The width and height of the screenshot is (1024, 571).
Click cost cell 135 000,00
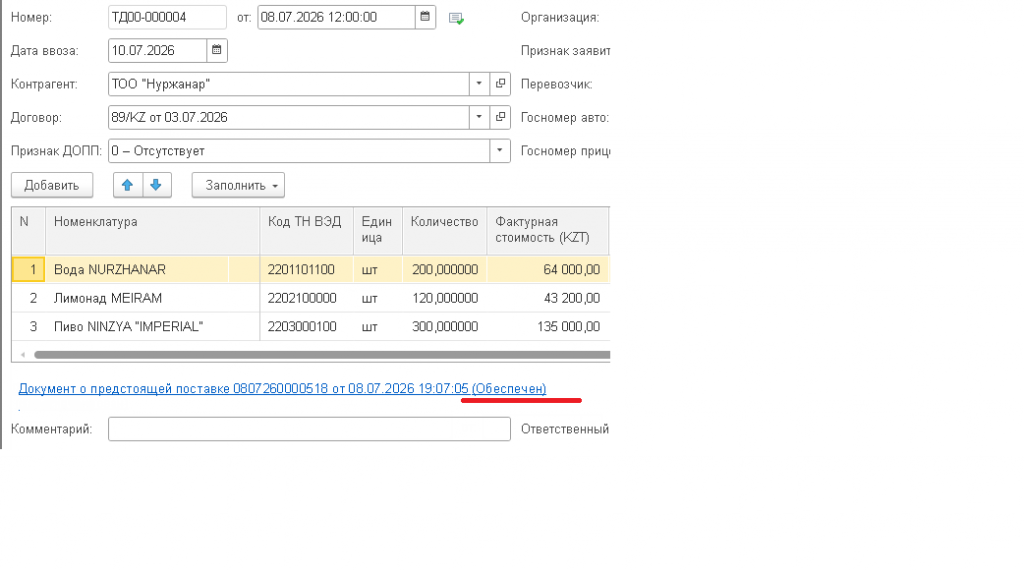click(x=548, y=326)
